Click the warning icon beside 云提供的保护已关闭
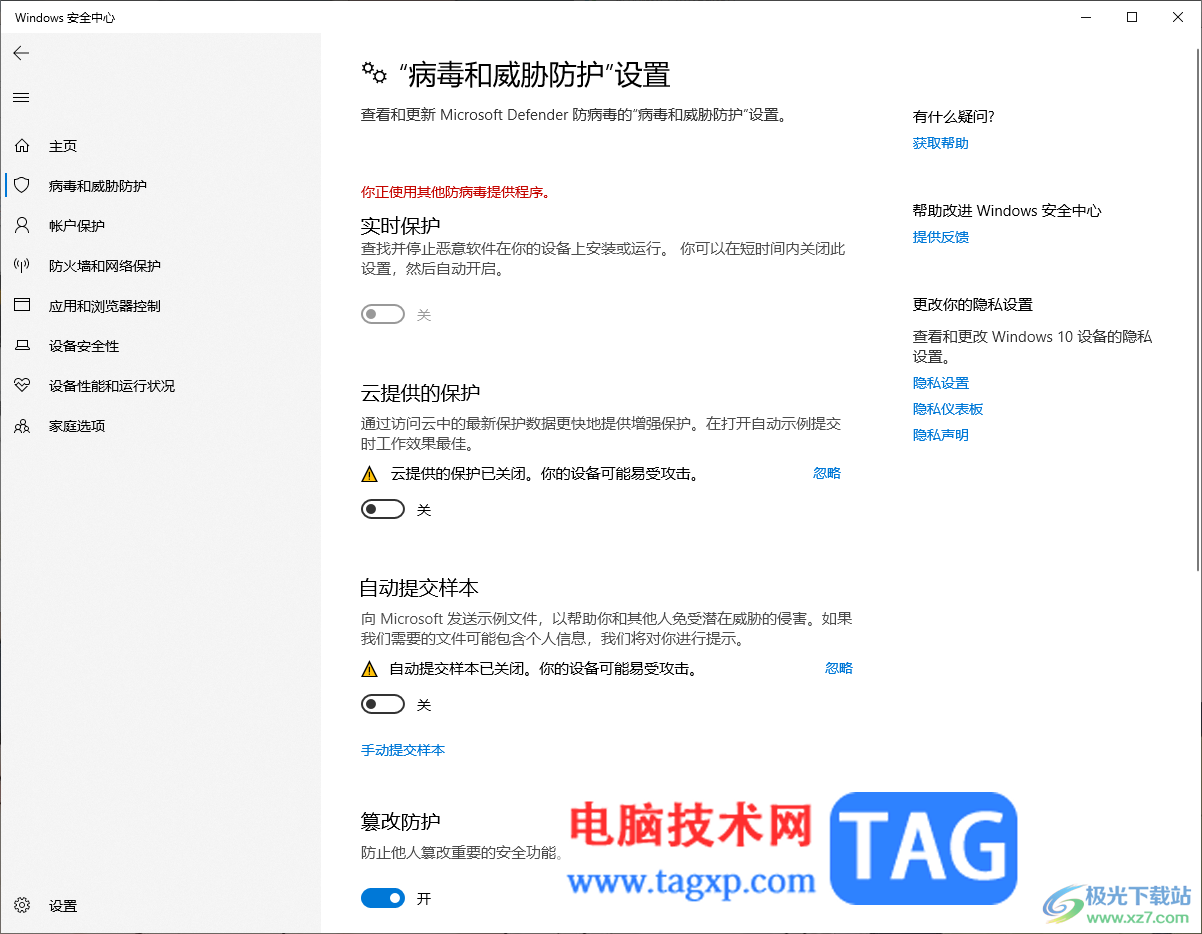The width and height of the screenshot is (1202, 934). click(370, 474)
